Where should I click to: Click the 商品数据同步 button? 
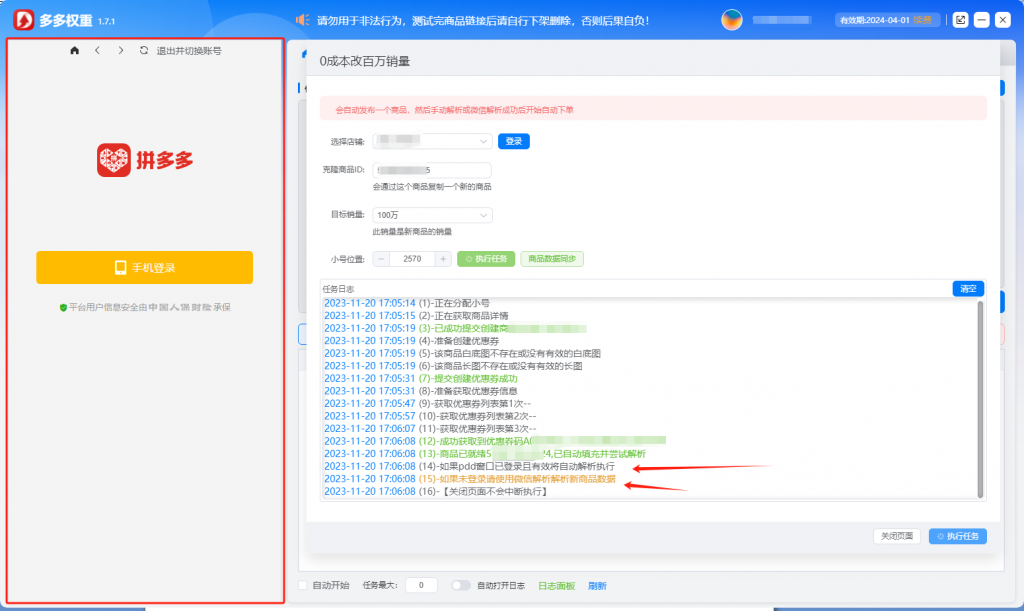552,259
